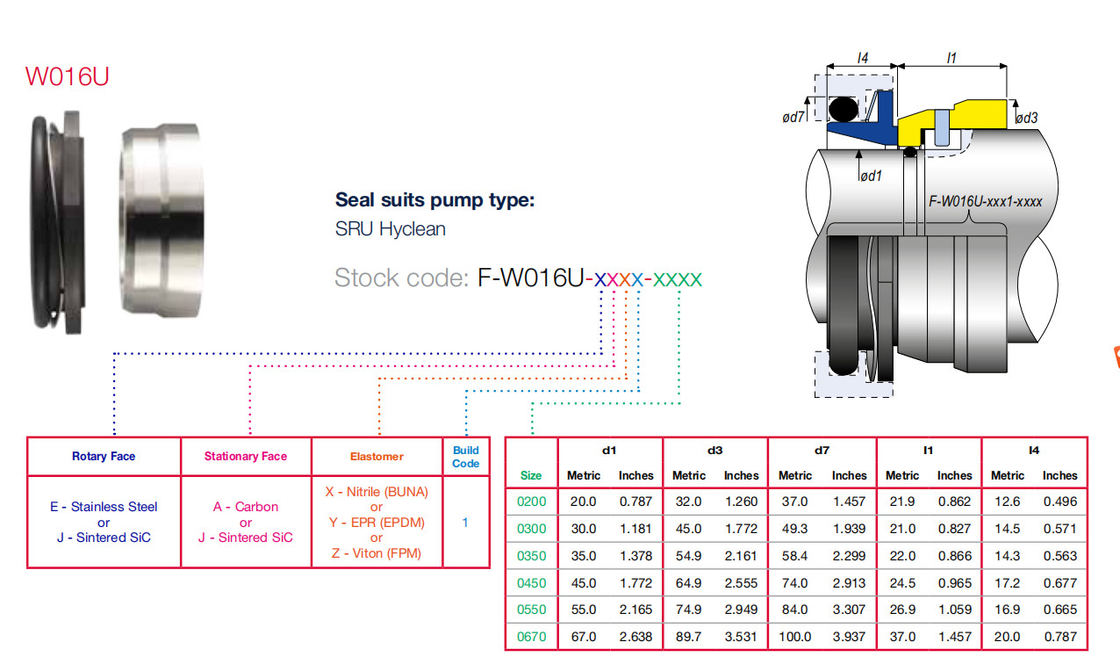Click l1 inches value 0.965 in row 0450
The image size is (1120, 664).
pos(954,583)
